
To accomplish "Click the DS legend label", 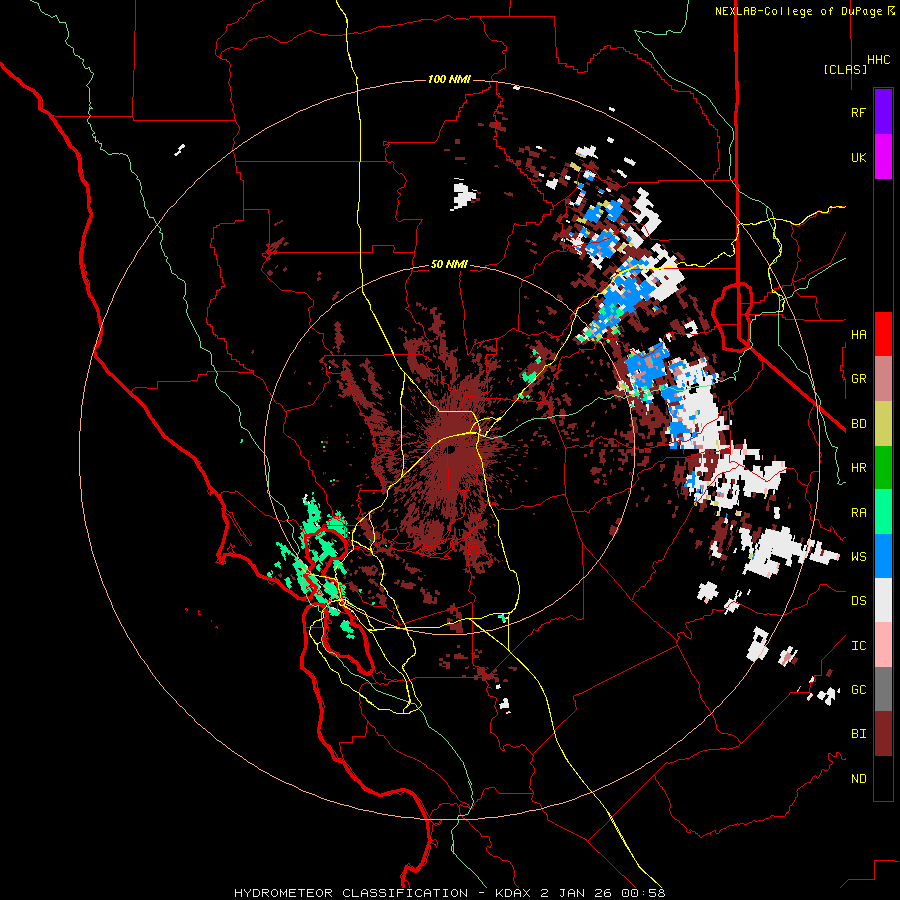I will click(858, 601).
